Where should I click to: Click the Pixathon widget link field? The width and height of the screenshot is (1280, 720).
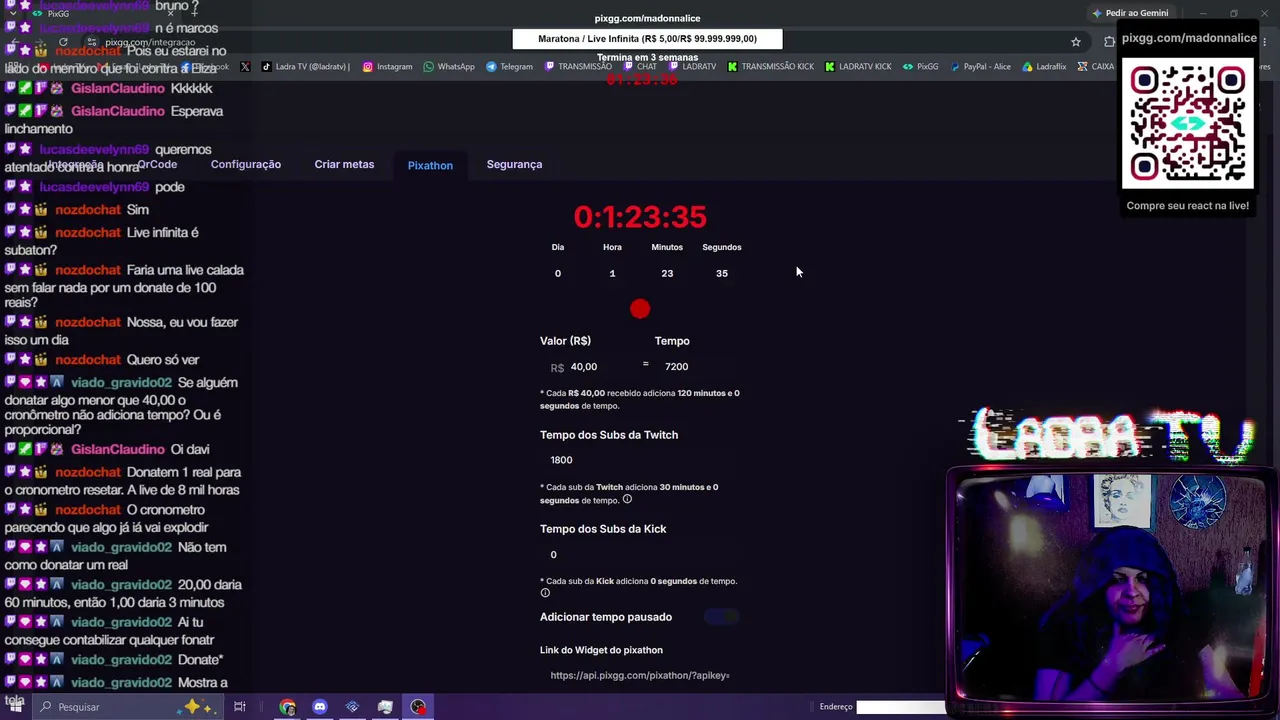click(640, 675)
